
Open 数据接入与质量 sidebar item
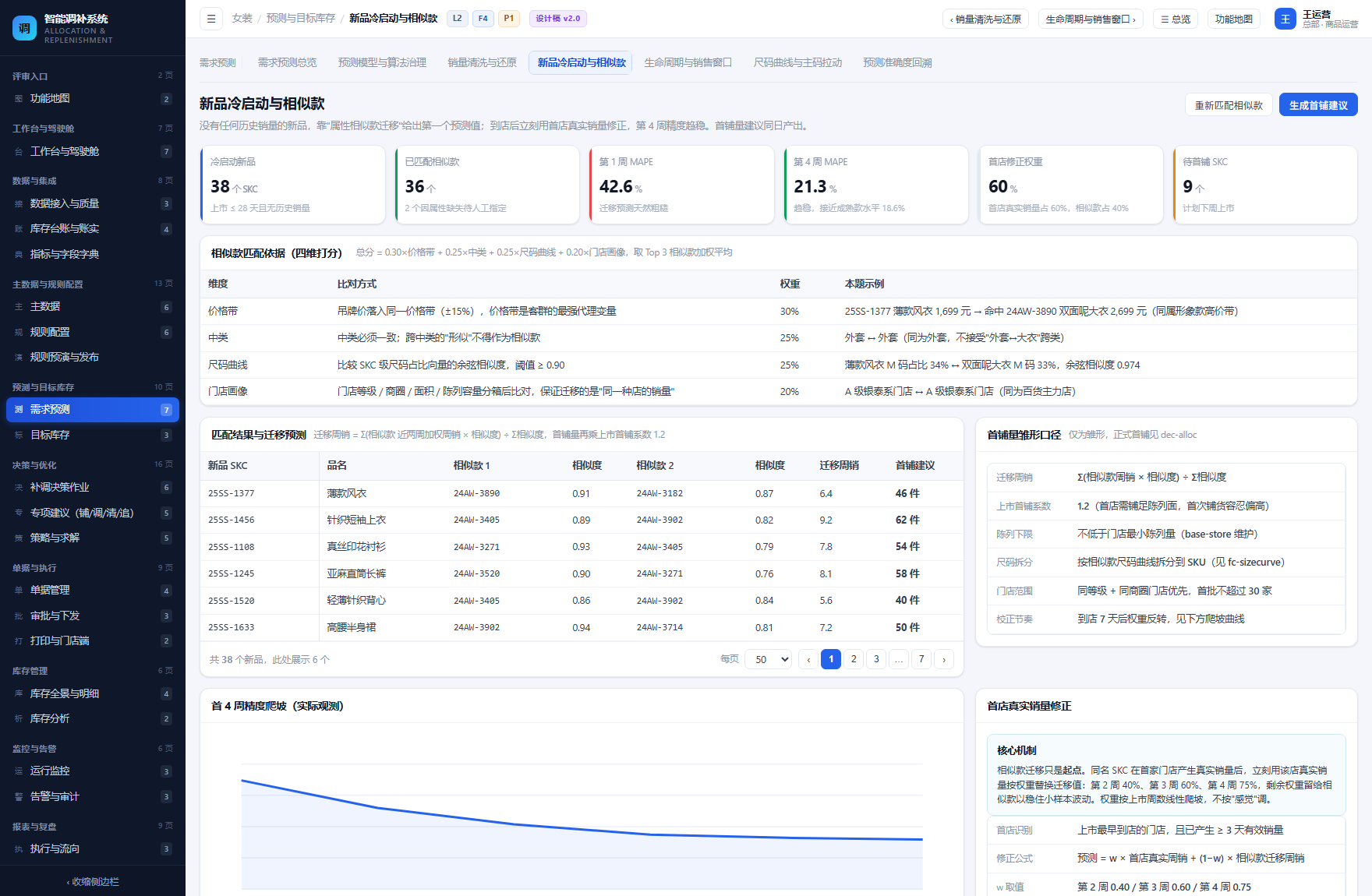[x=93, y=204]
